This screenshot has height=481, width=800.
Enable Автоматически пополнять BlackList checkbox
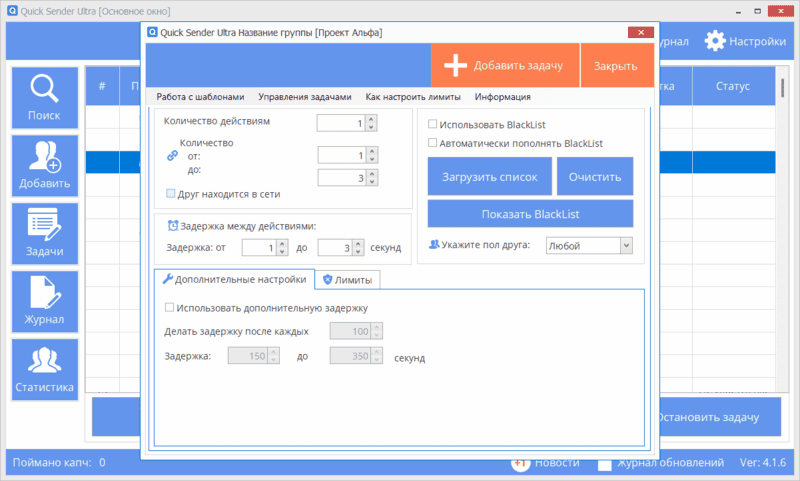(433, 143)
